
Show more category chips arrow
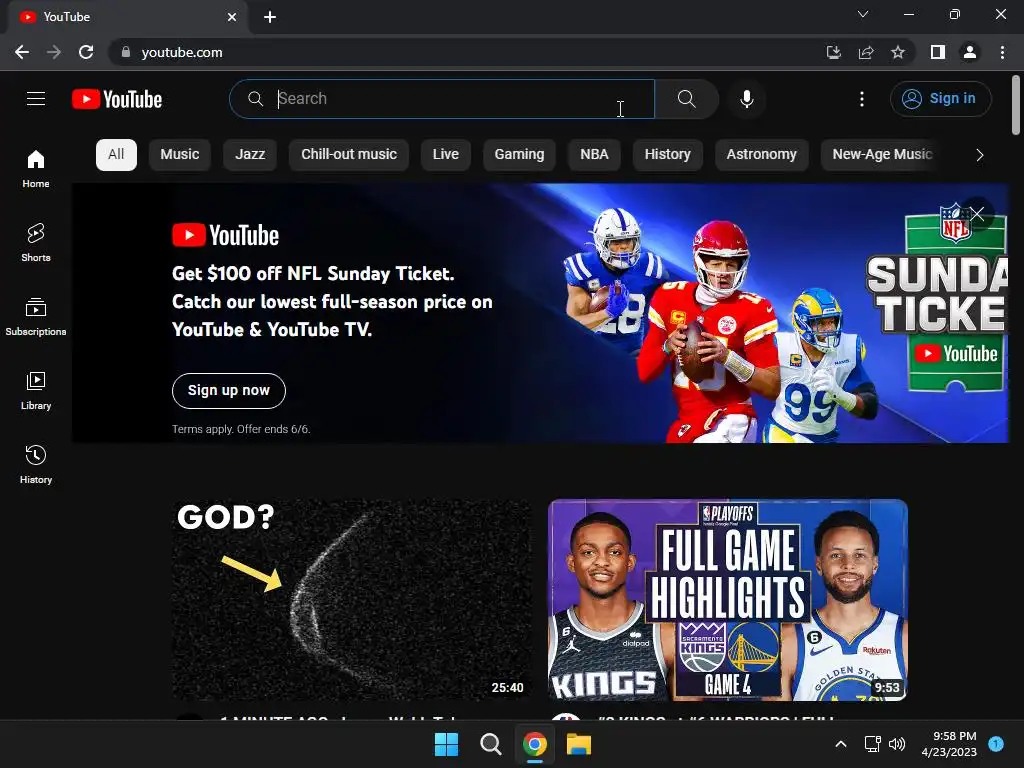[979, 155]
